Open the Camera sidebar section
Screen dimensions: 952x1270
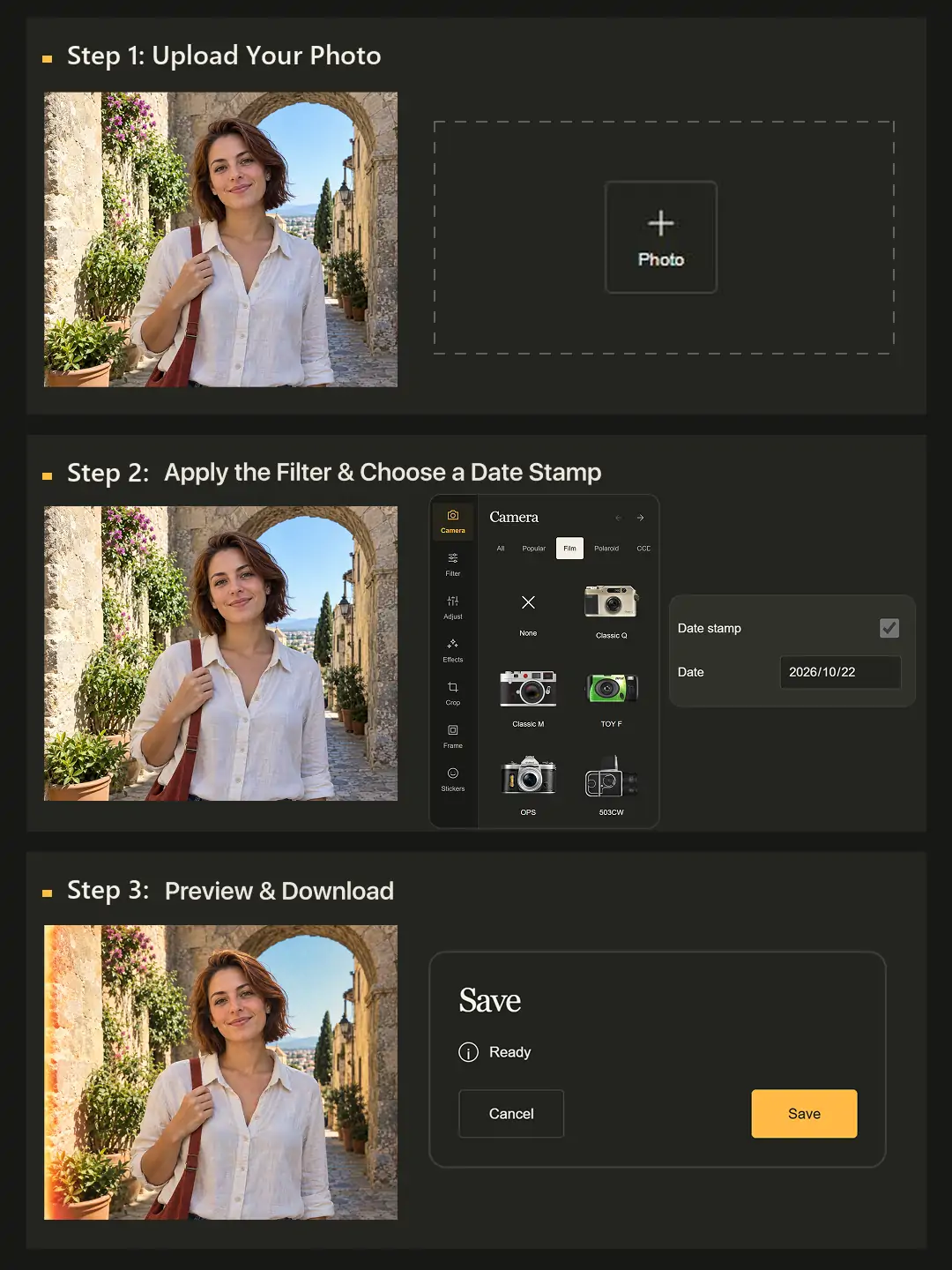pos(453,521)
